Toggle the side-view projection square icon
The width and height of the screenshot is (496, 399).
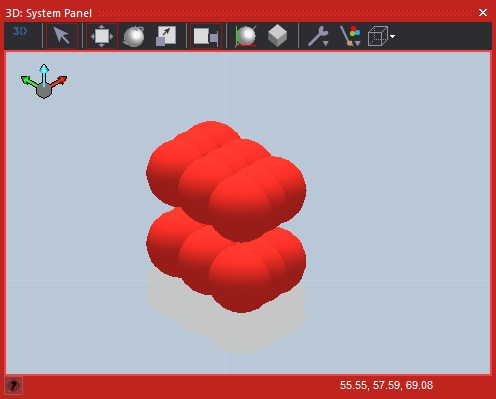pyautogui.click(x=206, y=36)
